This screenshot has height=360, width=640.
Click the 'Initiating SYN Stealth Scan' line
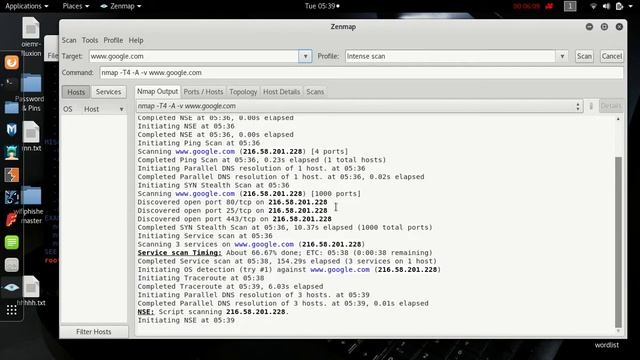[x=213, y=185]
